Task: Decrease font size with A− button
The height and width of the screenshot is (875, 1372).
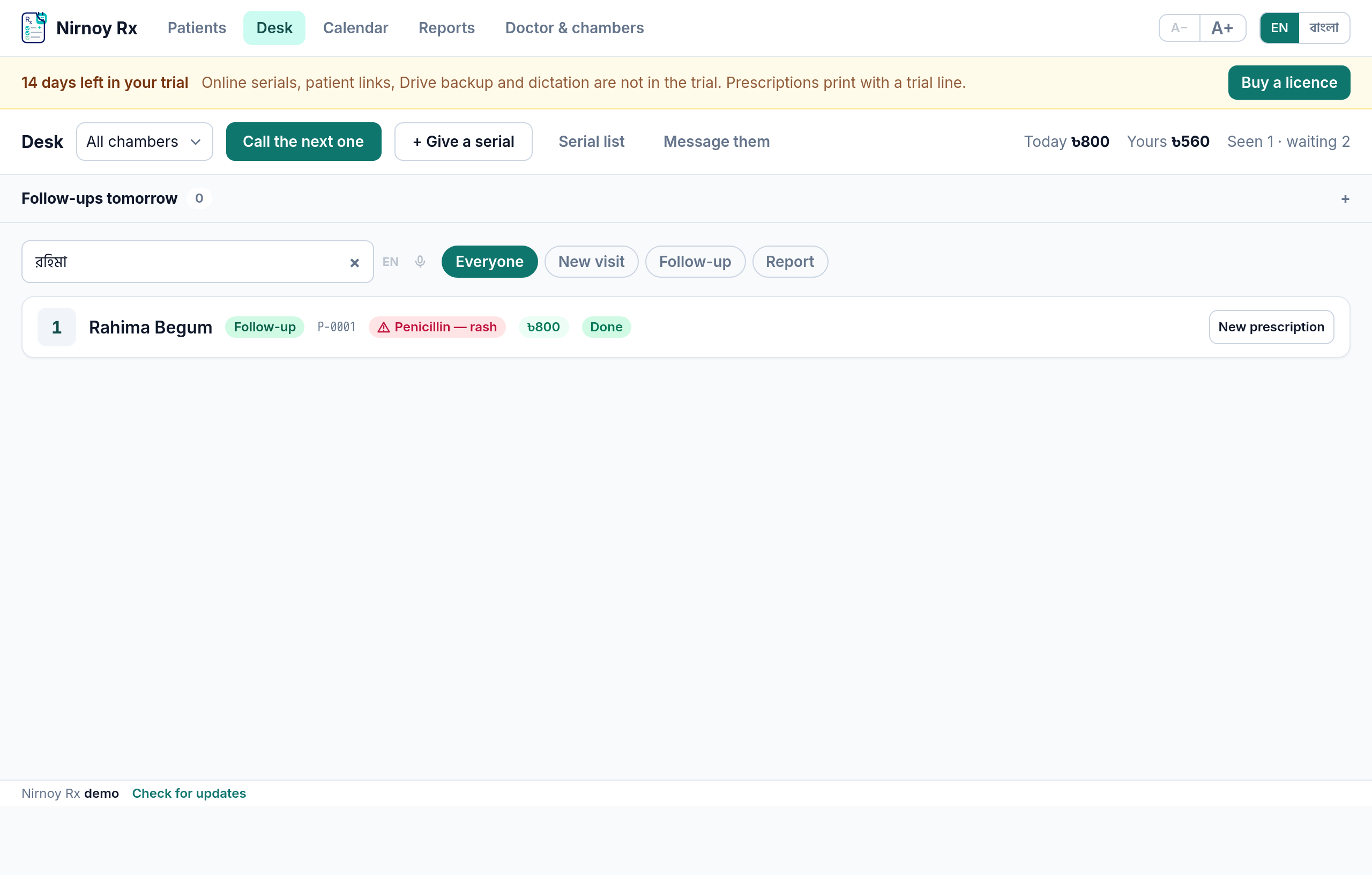Action: tap(1180, 28)
